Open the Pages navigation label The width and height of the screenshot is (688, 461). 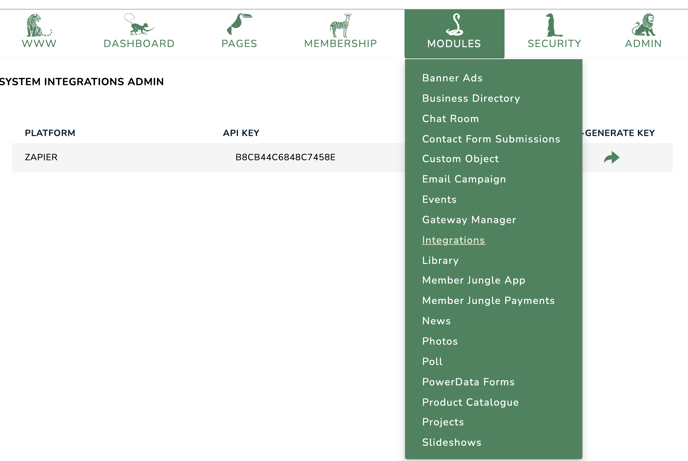(239, 43)
